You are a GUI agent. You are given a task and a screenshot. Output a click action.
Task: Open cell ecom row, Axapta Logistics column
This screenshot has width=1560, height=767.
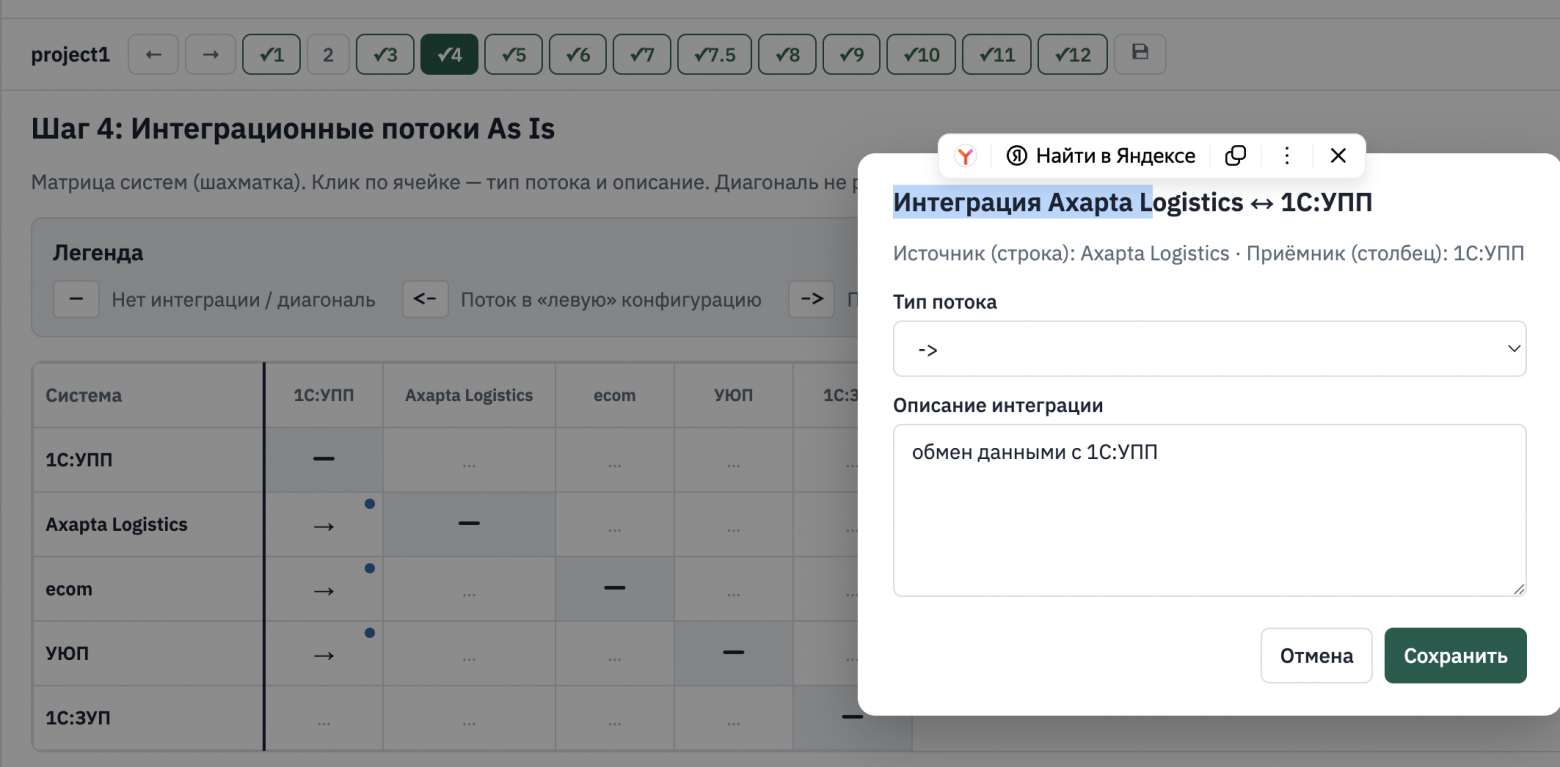point(469,589)
